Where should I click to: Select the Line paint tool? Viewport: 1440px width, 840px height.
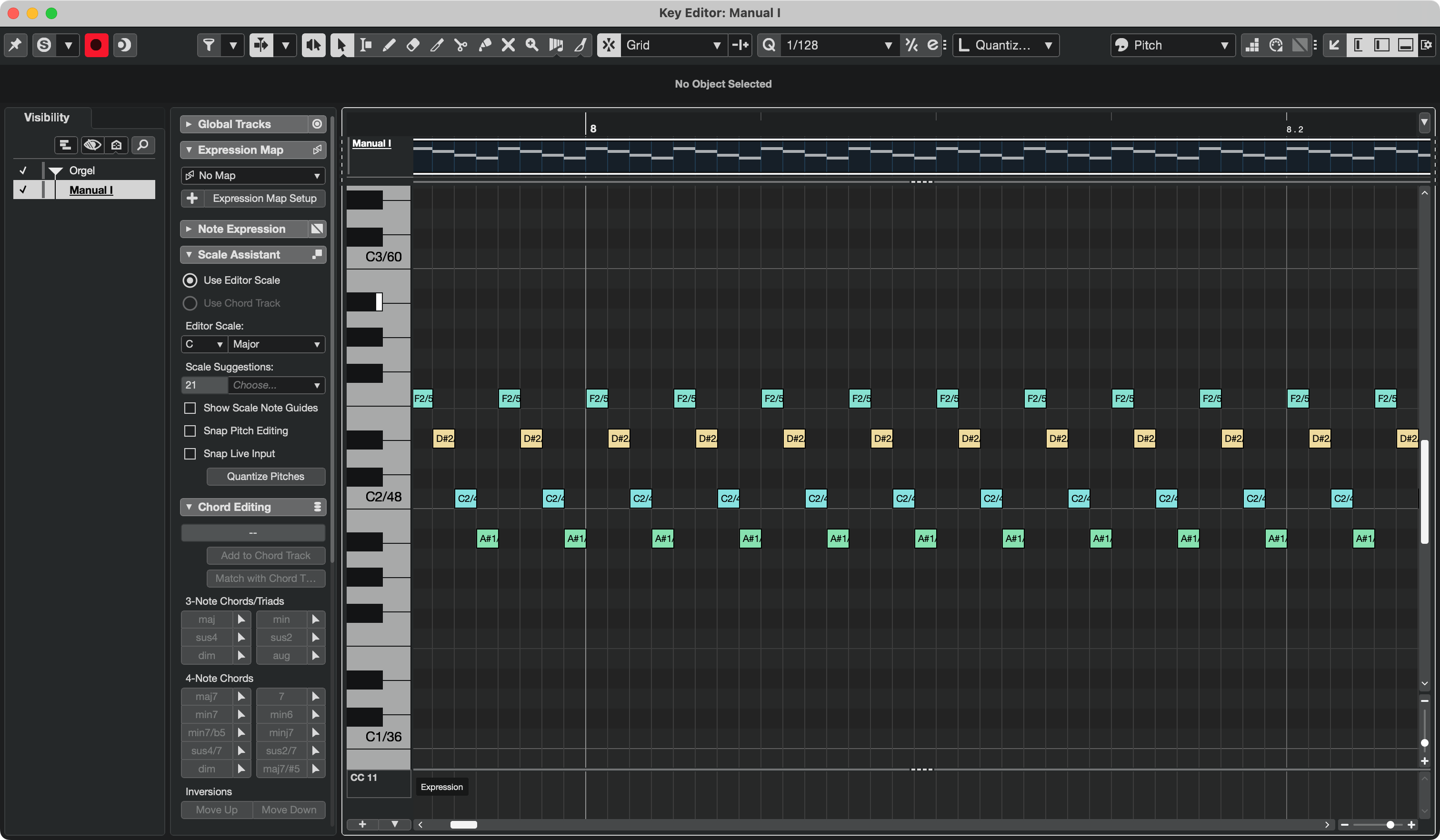pos(580,45)
